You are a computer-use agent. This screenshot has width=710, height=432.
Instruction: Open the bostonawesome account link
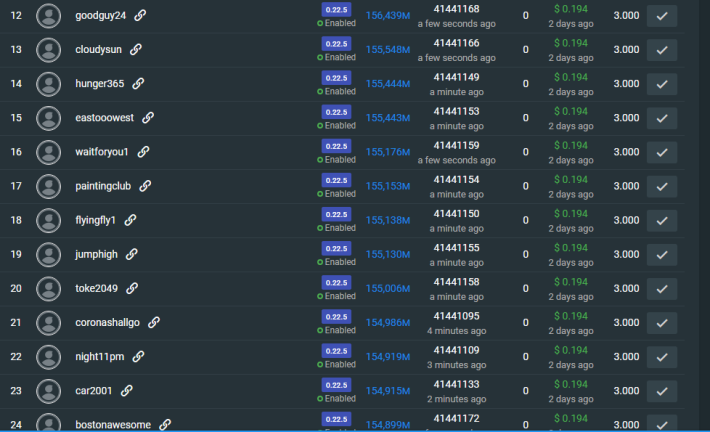[113, 425]
